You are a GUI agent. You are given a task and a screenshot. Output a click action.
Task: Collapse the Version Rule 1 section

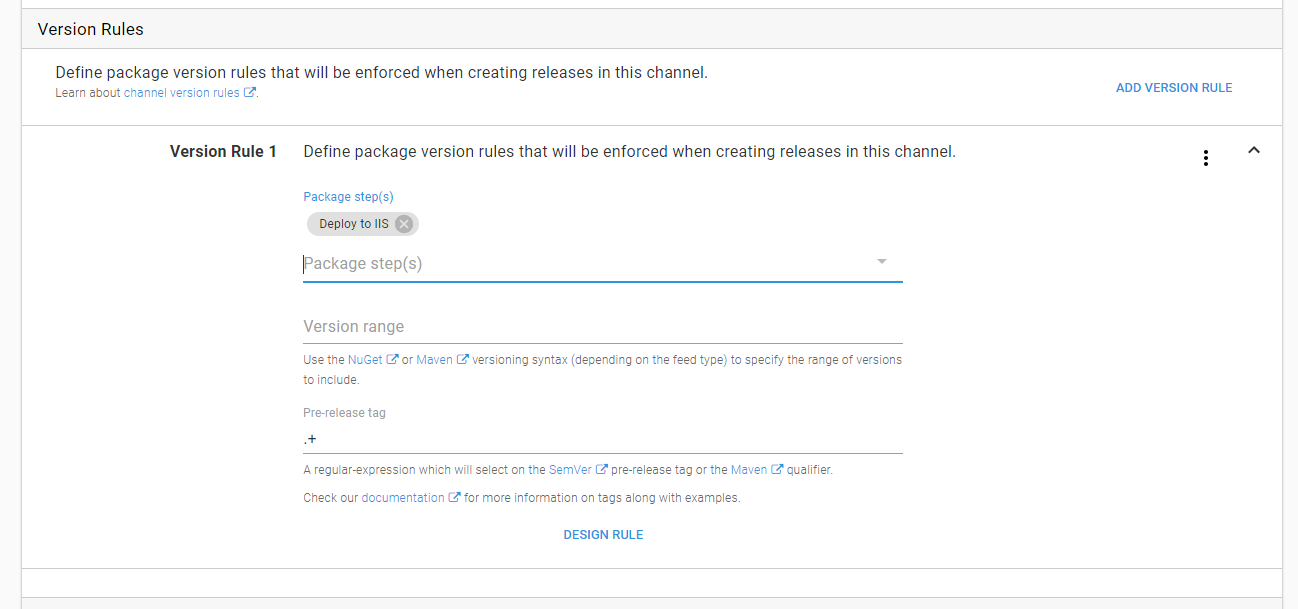(x=1254, y=151)
